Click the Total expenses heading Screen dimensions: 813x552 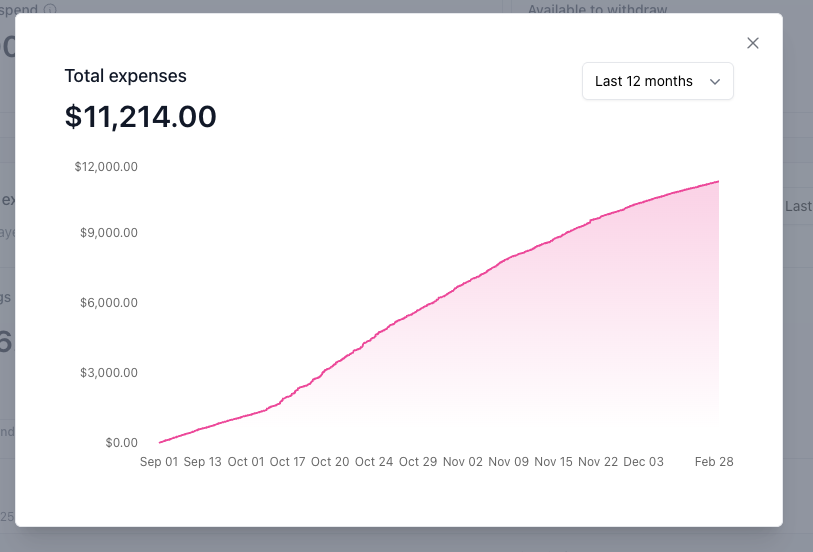pos(125,76)
